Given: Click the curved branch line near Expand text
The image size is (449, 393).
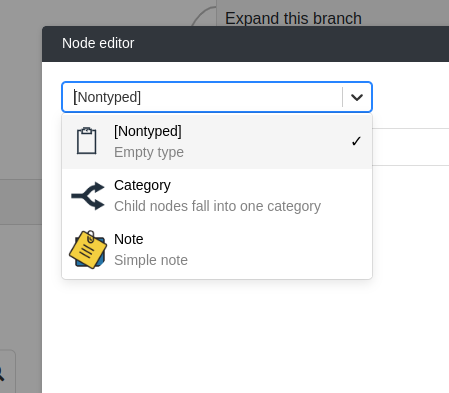Looking at the screenshot, I should (x=203, y=16).
